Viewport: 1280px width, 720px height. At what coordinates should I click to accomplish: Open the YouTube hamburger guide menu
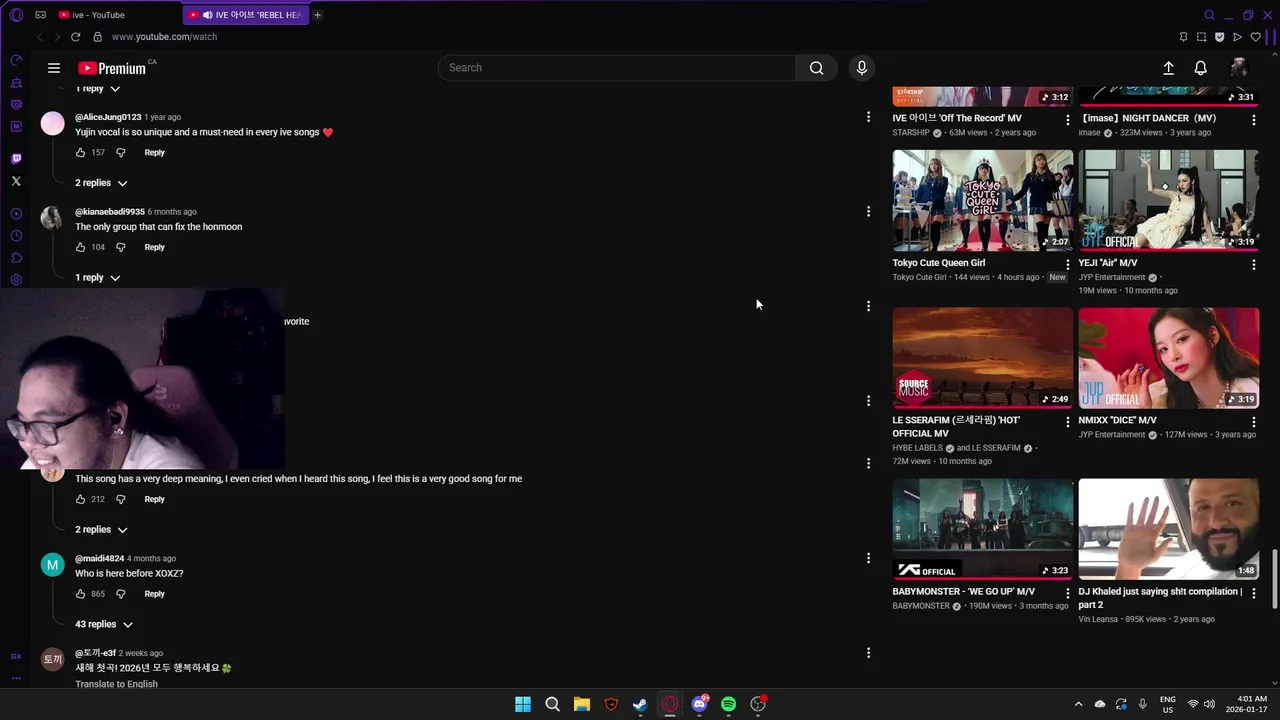coord(54,68)
